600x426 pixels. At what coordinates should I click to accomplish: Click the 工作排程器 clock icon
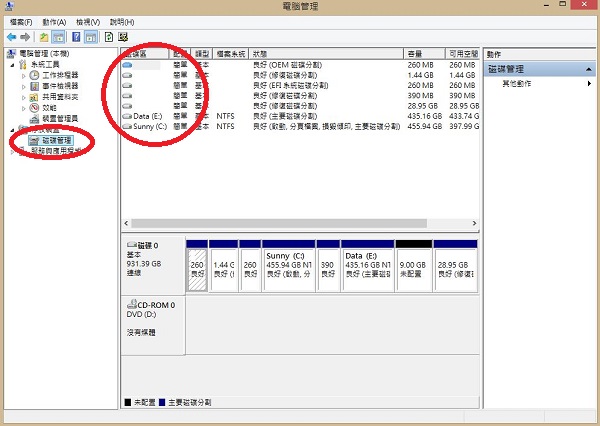pos(34,75)
